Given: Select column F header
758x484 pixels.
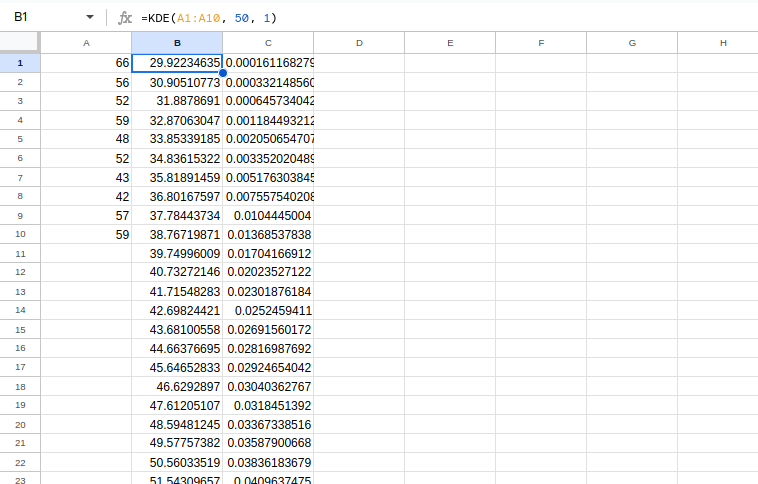Looking at the screenshot, I should pos(541,43).
